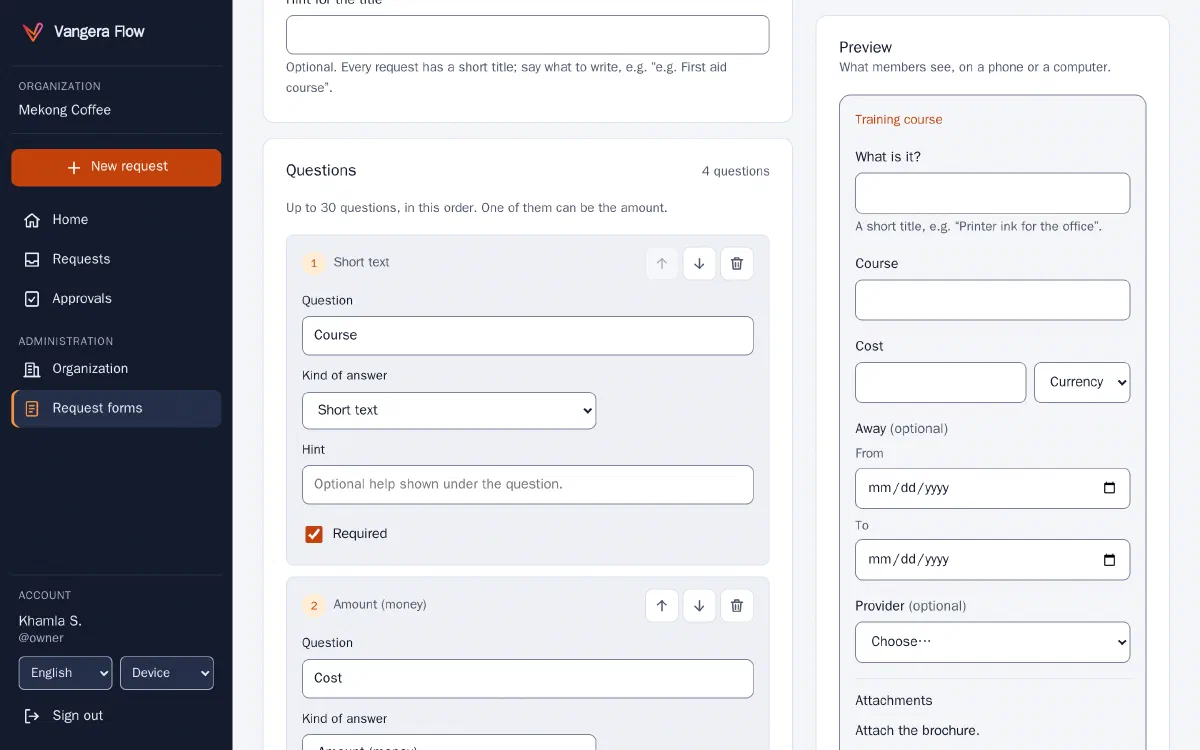Viewport: 1200px width, 750px height.
Task: Open the Device theme dropdown
Action: point(167,673)
